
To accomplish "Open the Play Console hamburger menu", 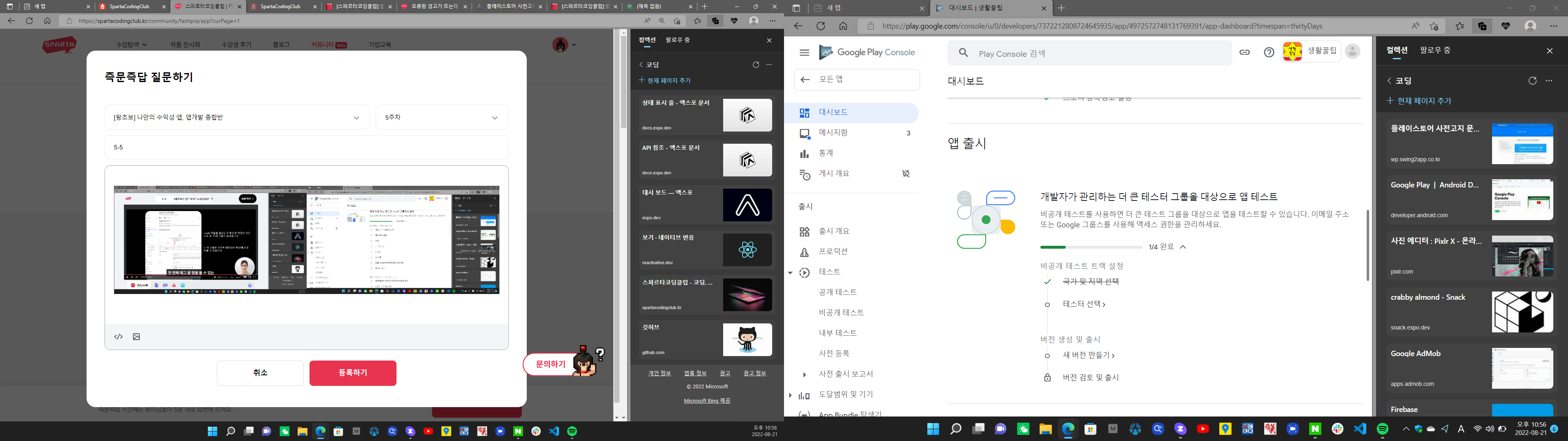I will [x=804, y=52].
